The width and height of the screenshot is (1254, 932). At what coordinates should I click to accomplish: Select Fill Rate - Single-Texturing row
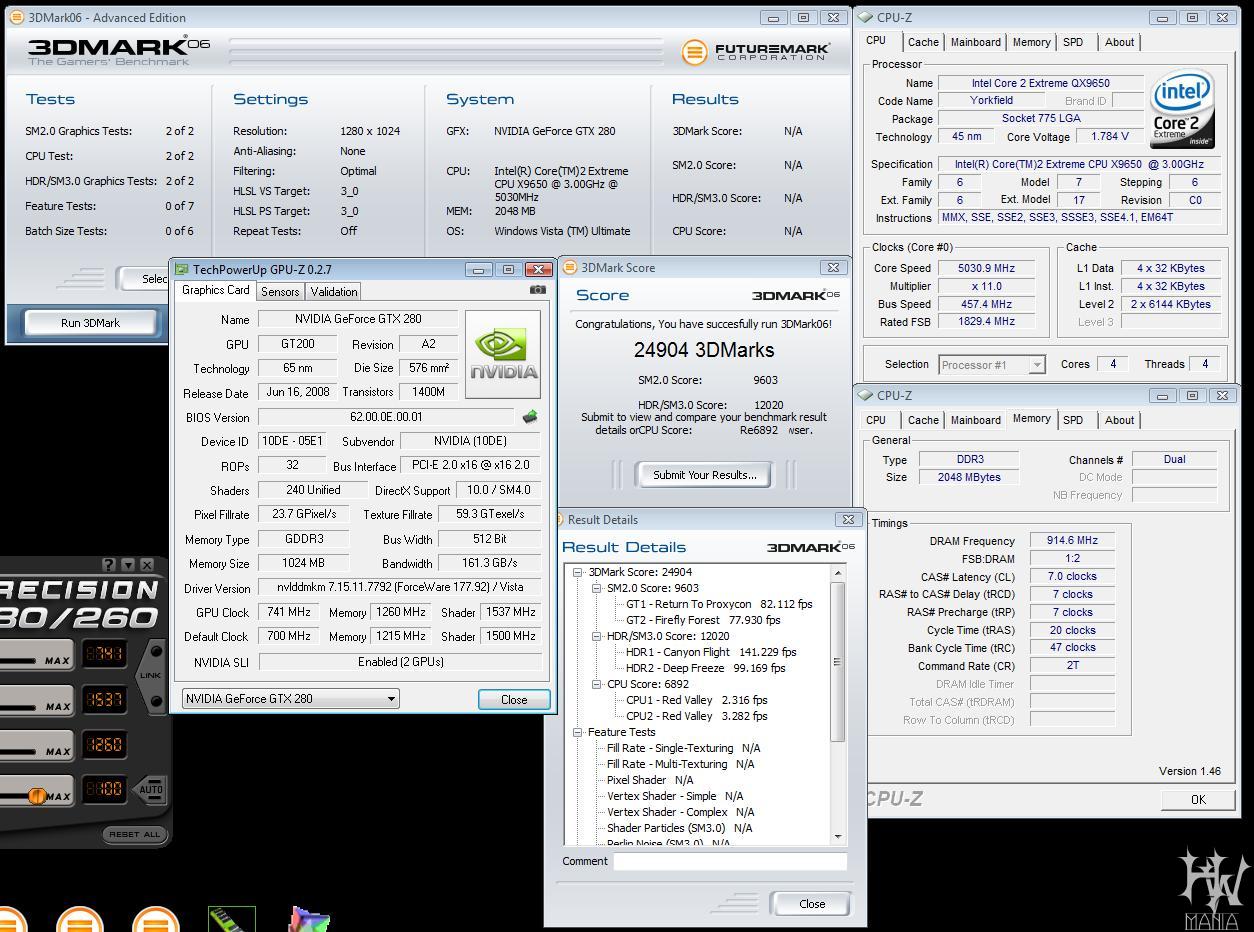click(683, 748)
